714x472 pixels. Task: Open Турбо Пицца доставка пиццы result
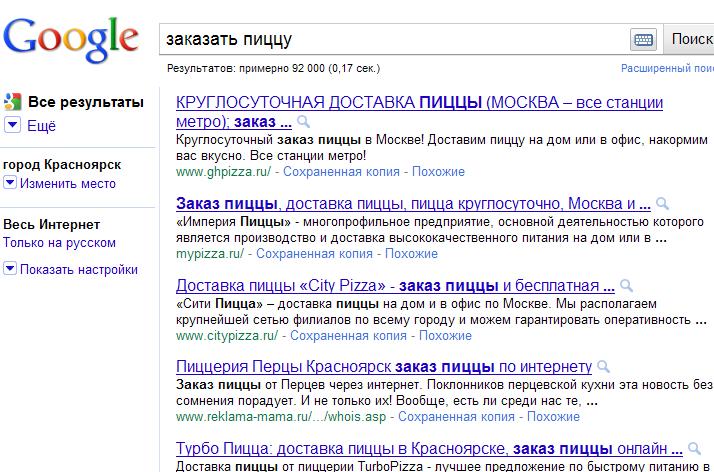point(429,448)
